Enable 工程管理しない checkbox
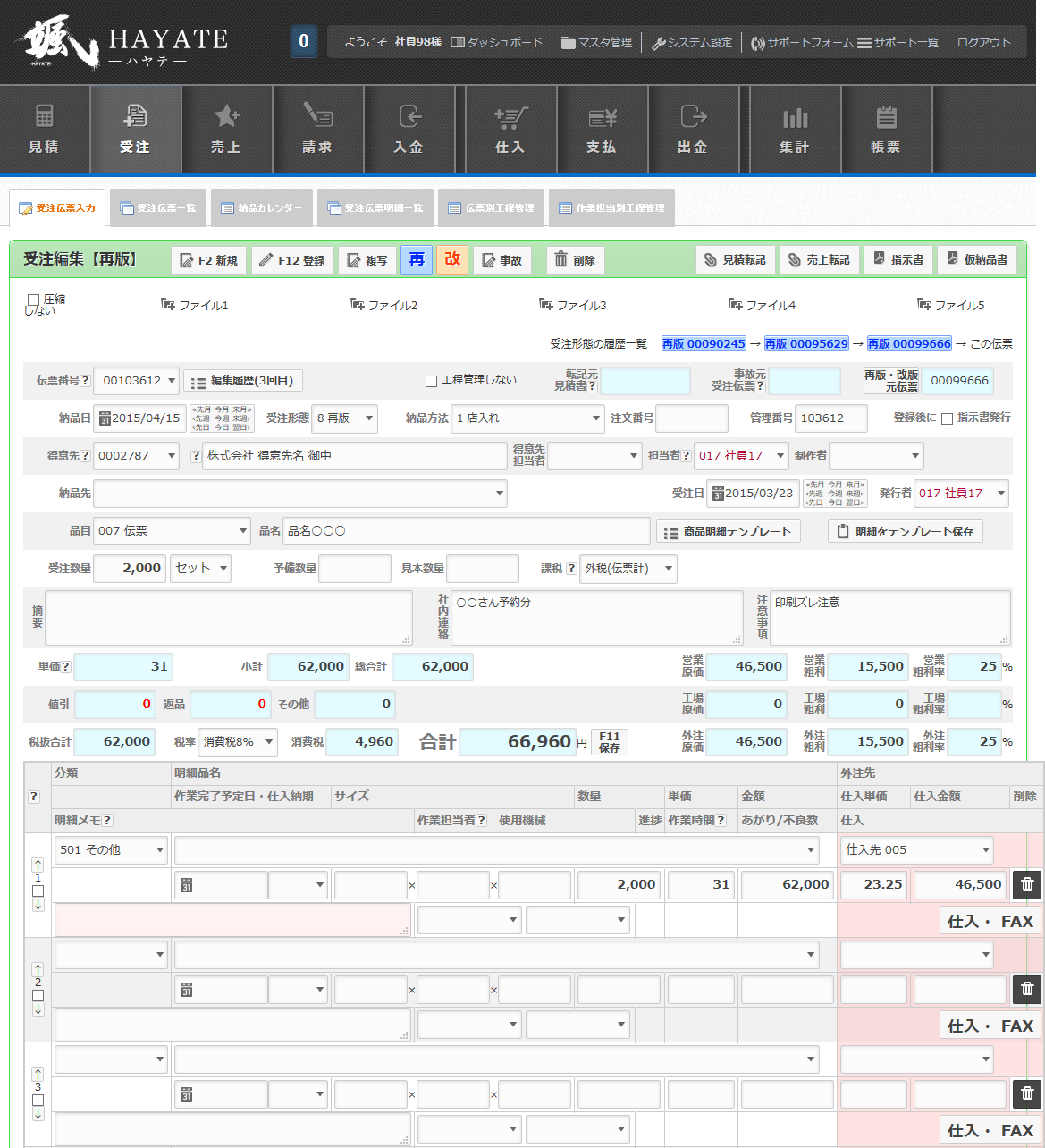This screenshot has width=1045, height=1148. click(x=431, y=381)
